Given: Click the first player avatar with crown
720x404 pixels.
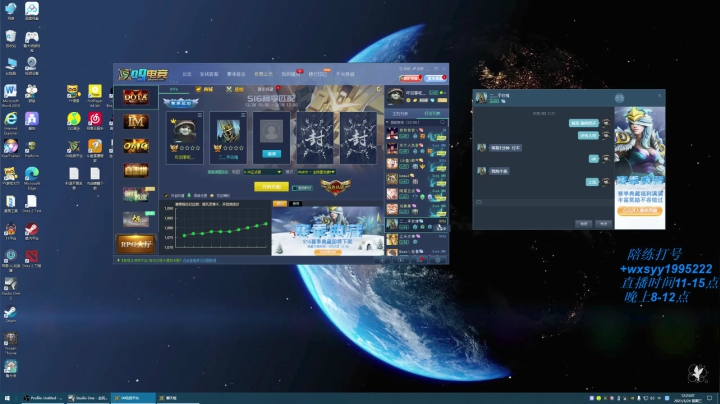Looking at the screenshot, I should 185,131.
